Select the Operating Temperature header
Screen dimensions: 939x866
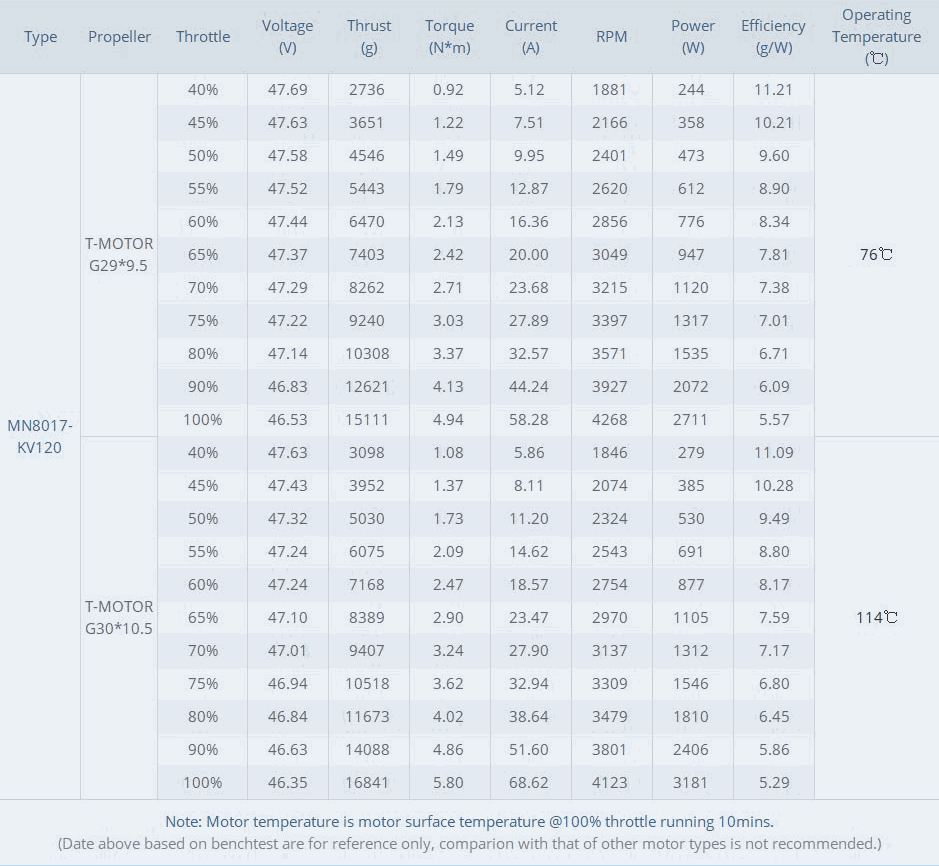(876, 37)
